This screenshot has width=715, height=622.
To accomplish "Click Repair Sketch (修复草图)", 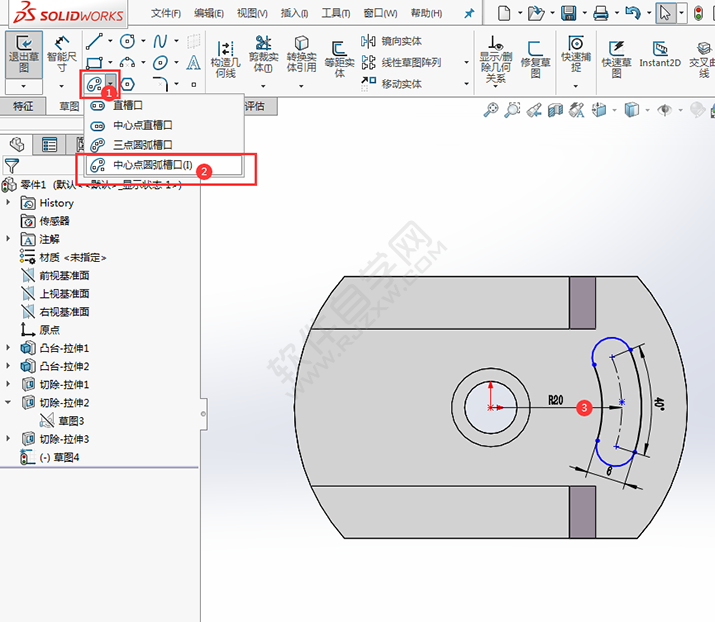I will pyautogui.click(x=535, y=59).
